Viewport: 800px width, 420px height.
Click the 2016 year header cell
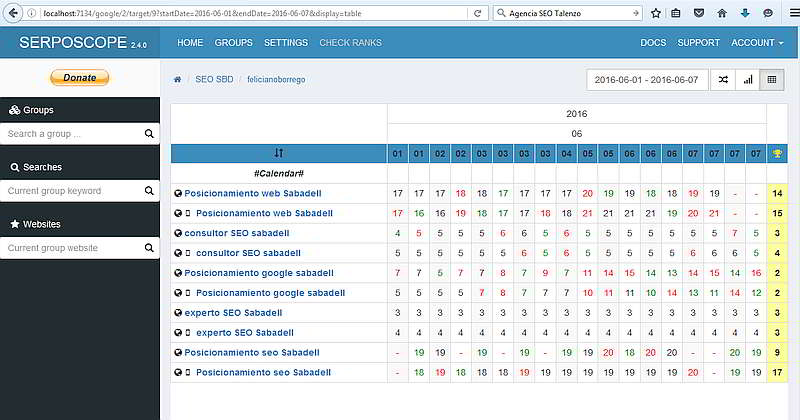(577, 114)
